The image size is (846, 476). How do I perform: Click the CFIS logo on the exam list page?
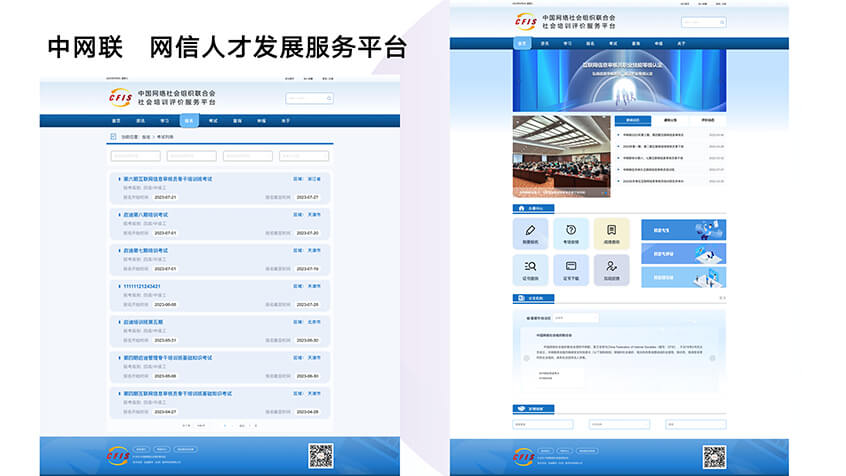point(121,97)
